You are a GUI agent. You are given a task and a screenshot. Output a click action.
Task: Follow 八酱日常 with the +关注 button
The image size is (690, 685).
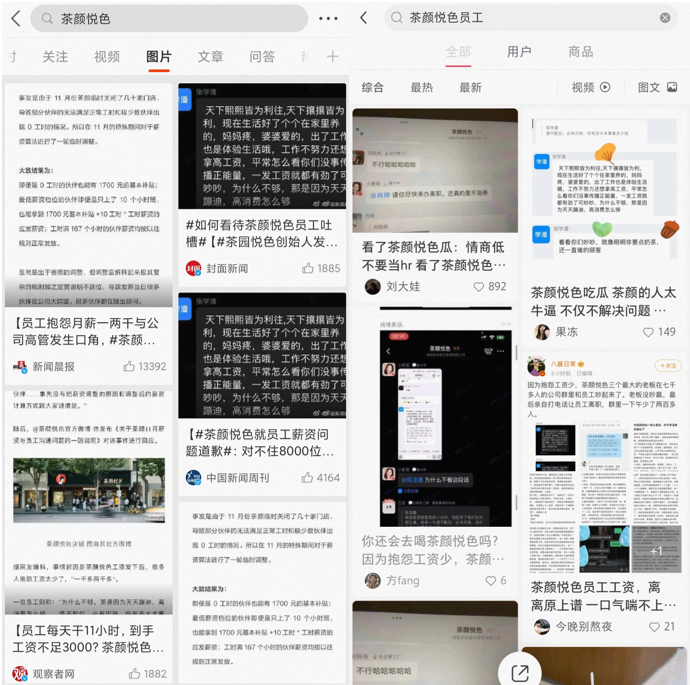point(668,366)
